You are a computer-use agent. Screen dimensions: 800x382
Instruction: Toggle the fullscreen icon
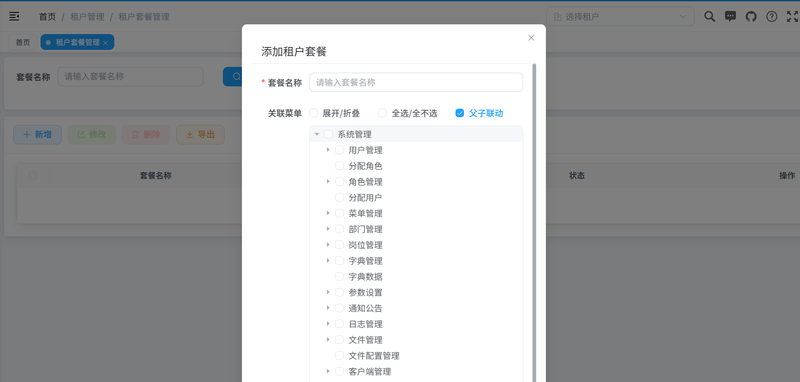coord(792,16)
